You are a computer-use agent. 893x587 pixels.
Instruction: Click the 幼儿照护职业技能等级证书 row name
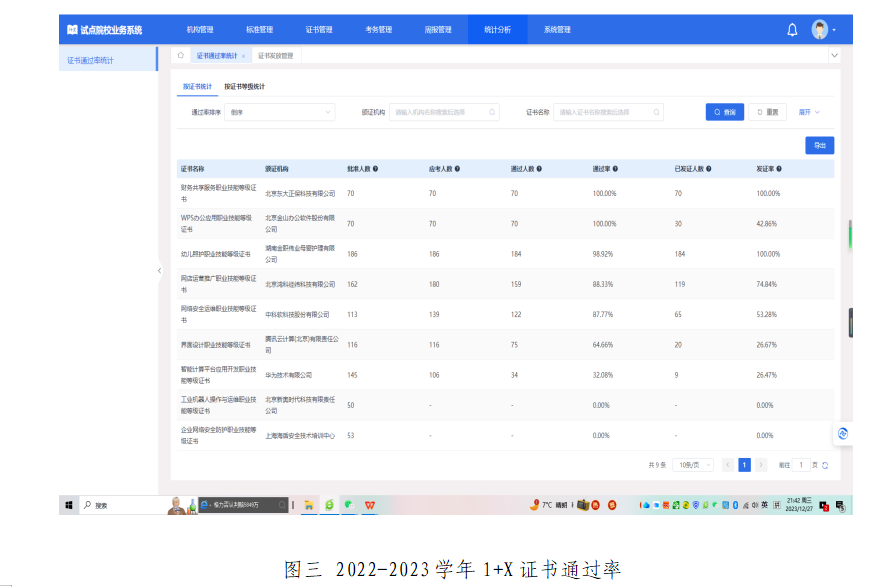(215, 254)
